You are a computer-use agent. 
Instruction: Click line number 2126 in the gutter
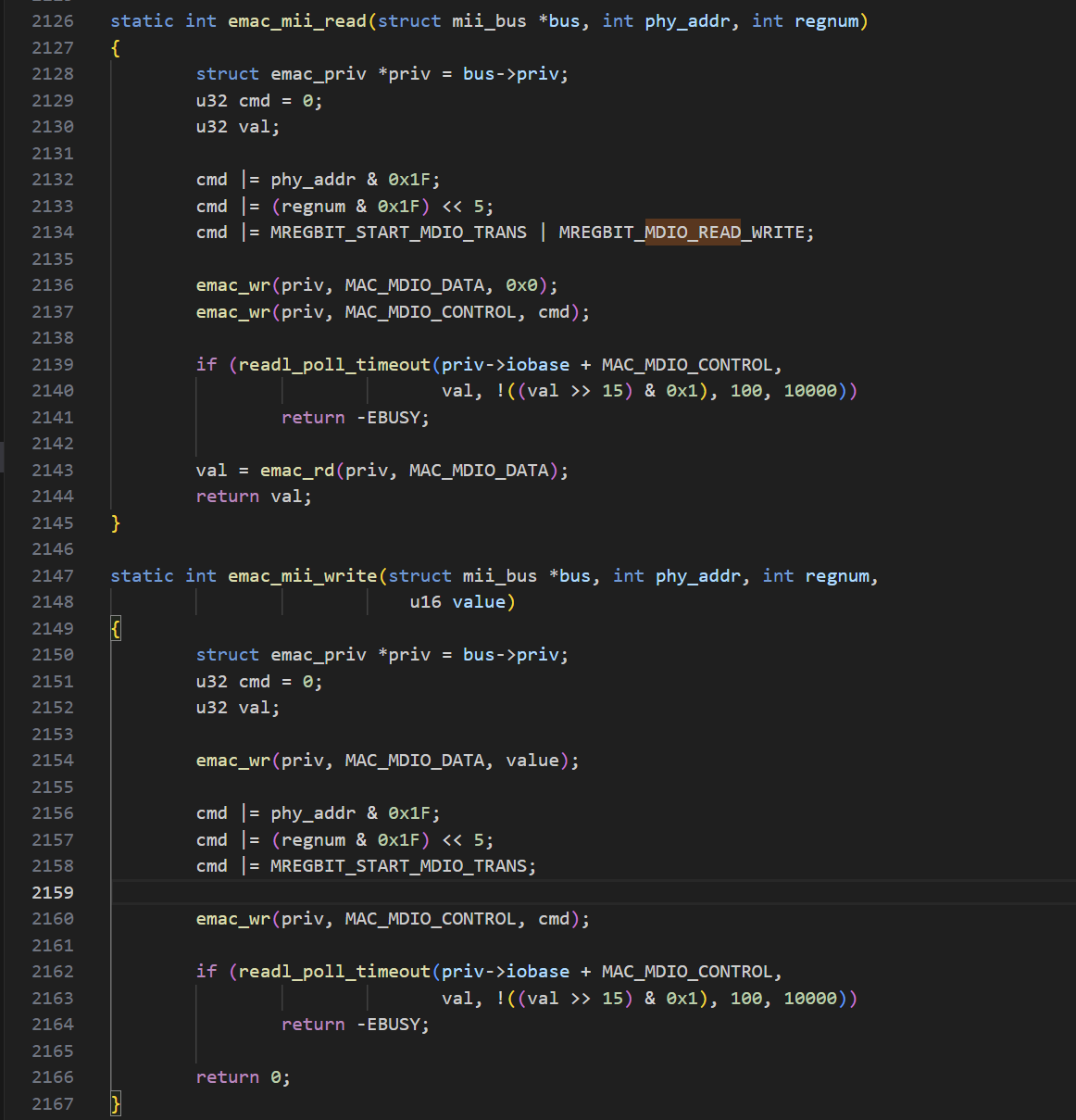coord(53,21)
